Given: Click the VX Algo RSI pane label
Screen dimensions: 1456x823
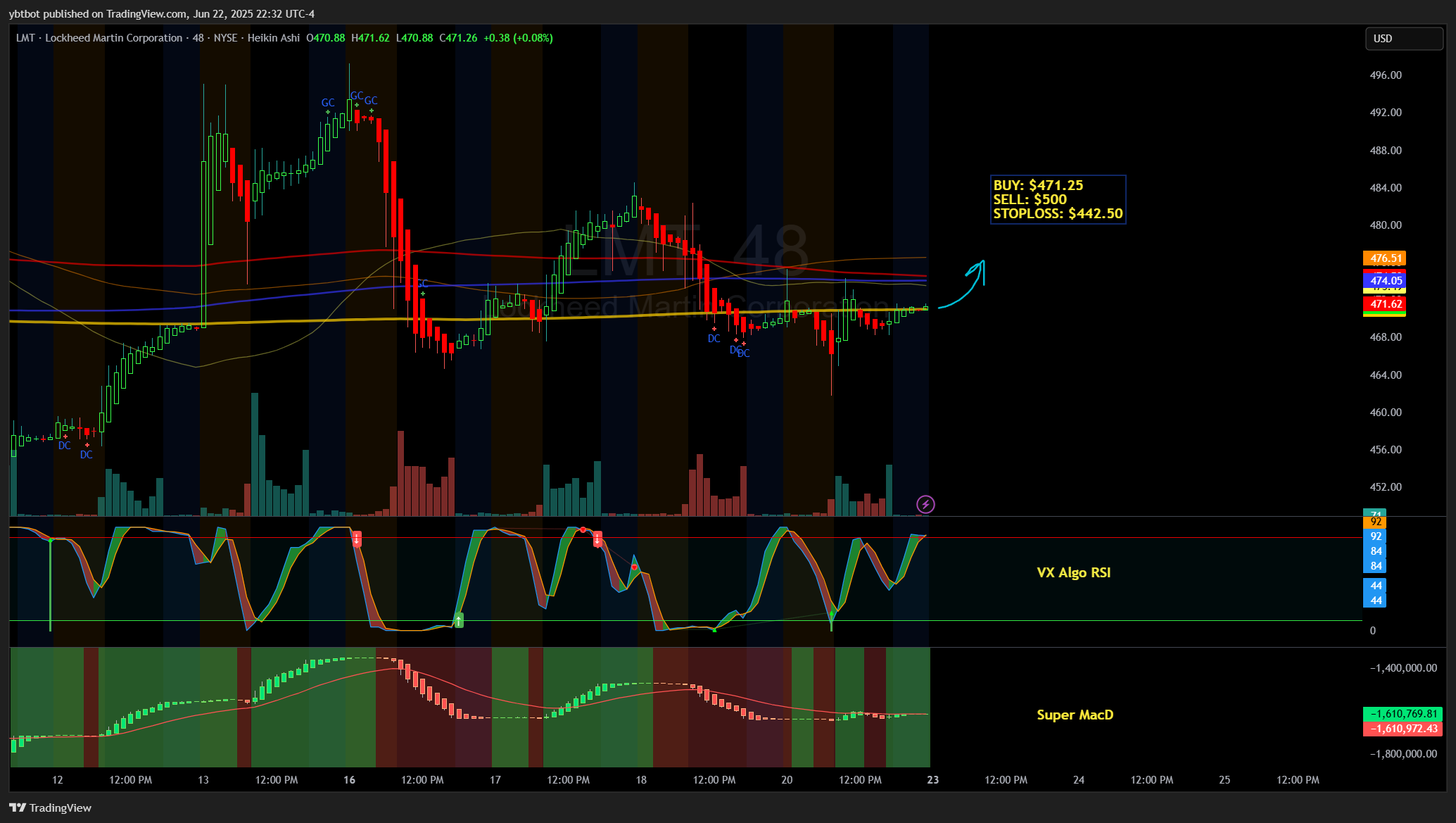Looking at the screenshot, I should click(1073, 572).
